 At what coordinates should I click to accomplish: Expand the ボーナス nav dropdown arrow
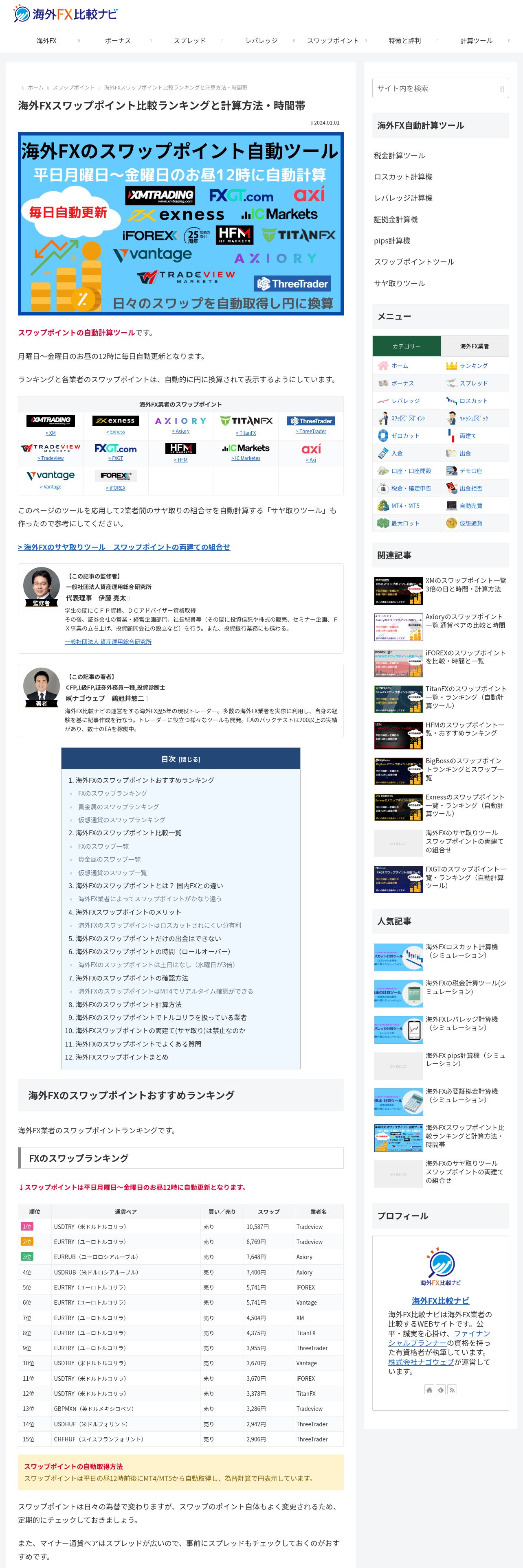[150, 41]
